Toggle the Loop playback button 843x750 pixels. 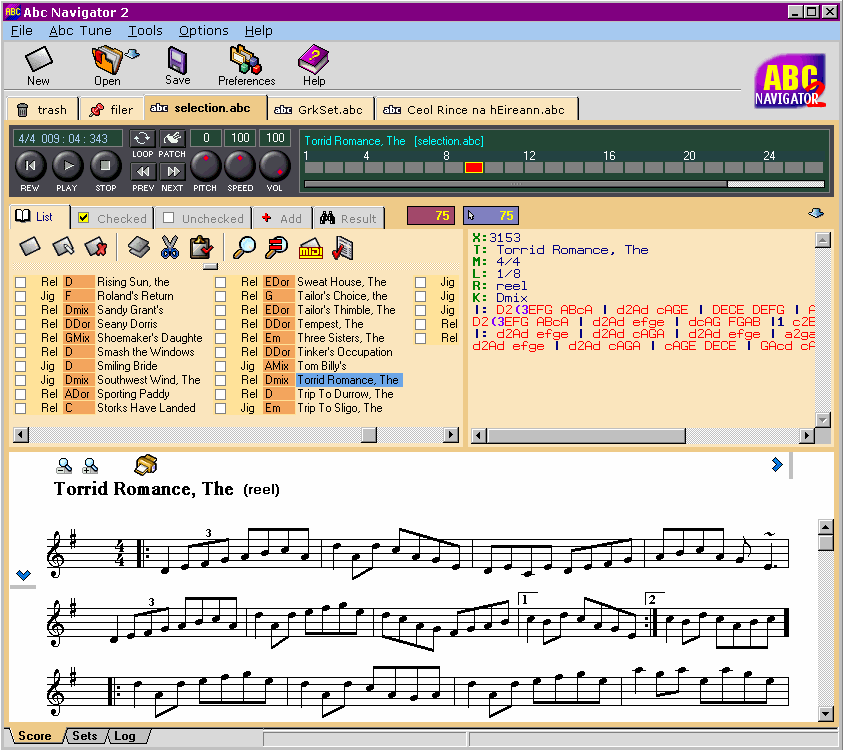pyautogui.click(x=143, y=138)
